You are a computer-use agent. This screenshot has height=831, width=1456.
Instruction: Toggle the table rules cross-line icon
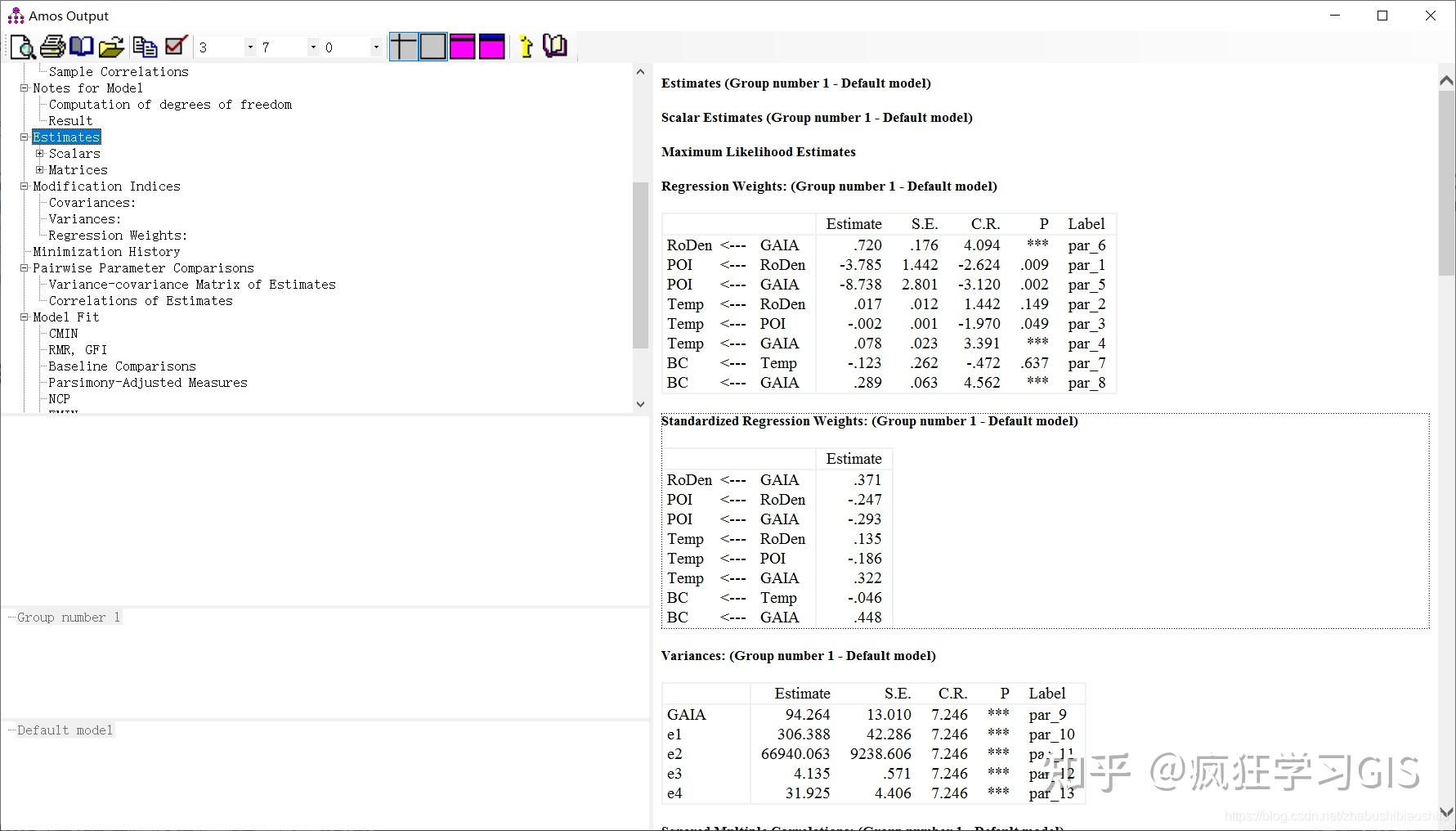[x=403, y=47]
